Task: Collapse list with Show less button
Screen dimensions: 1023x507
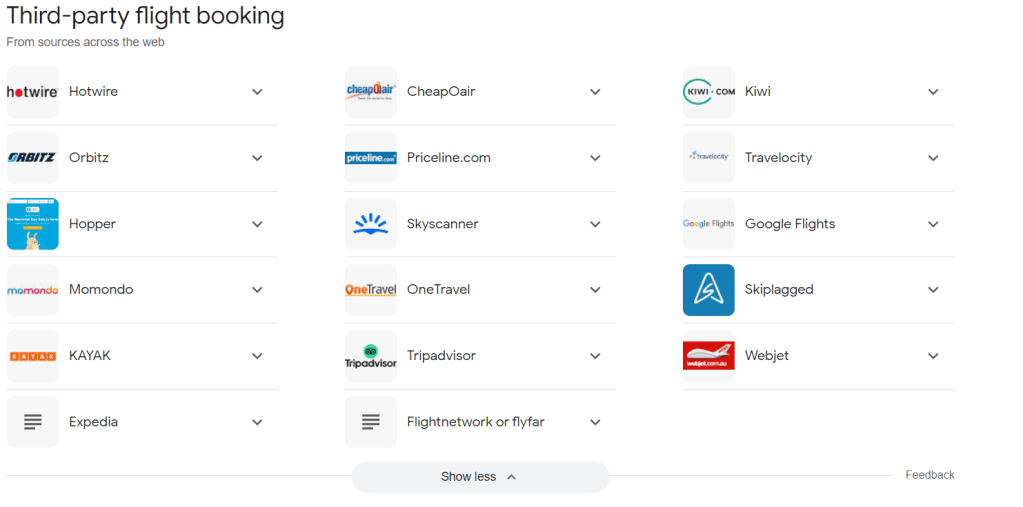Action: tap(479, 477)
